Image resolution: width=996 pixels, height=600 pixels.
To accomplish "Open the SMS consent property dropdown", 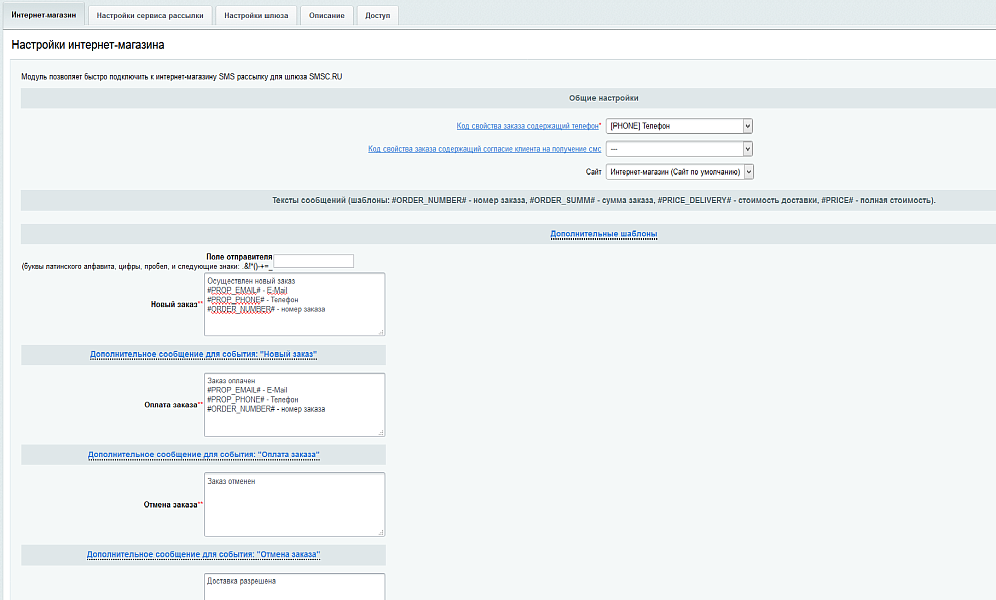I will click(x=679, y=149).
